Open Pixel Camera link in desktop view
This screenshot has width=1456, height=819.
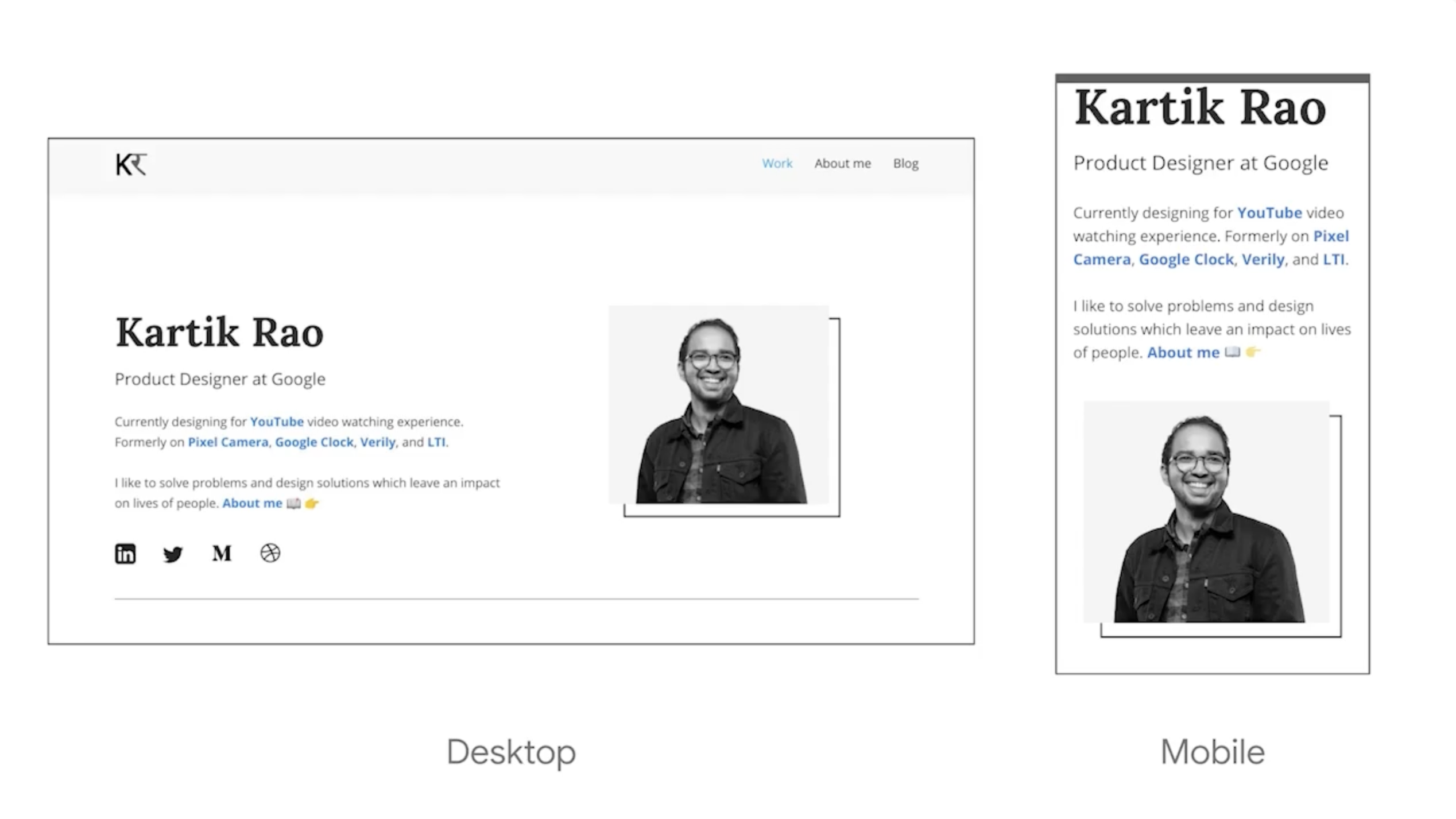point(228,442)
